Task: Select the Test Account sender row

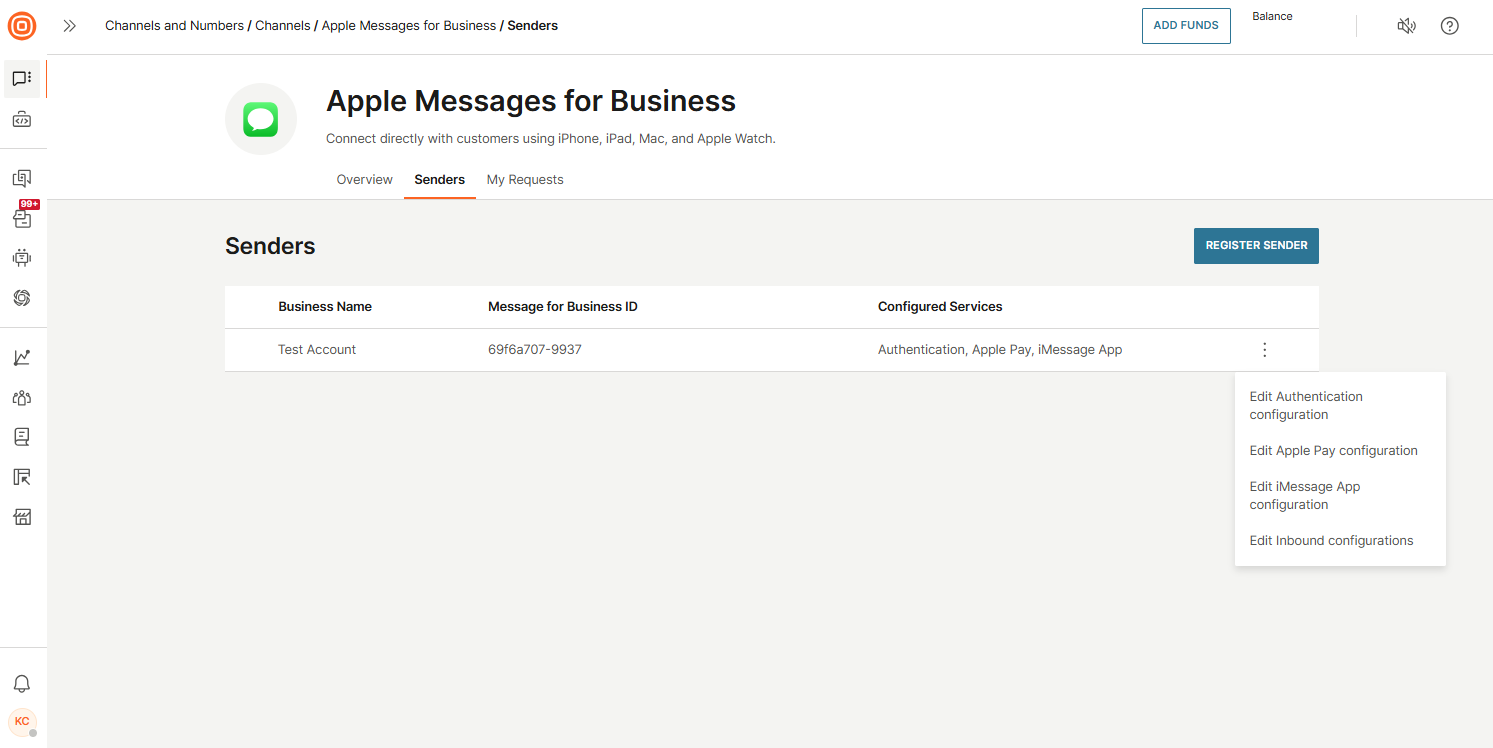Action: (x=772, y=350)
